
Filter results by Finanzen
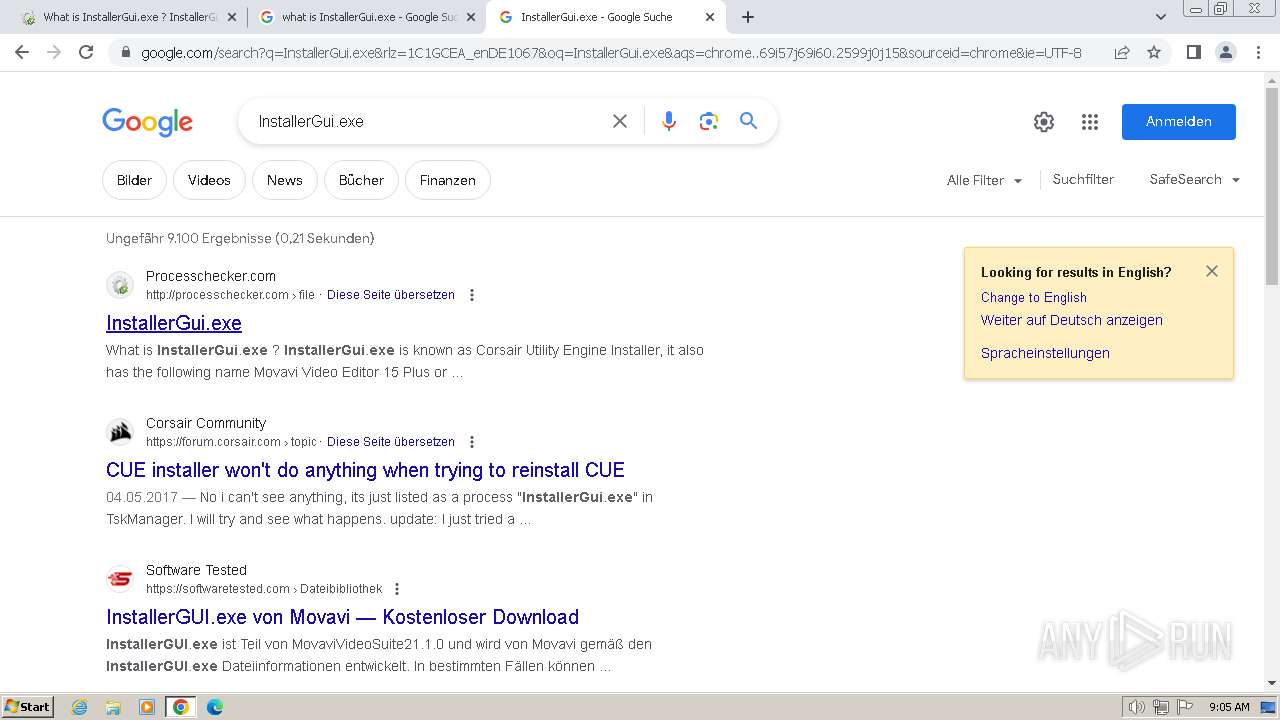(447, 180)
